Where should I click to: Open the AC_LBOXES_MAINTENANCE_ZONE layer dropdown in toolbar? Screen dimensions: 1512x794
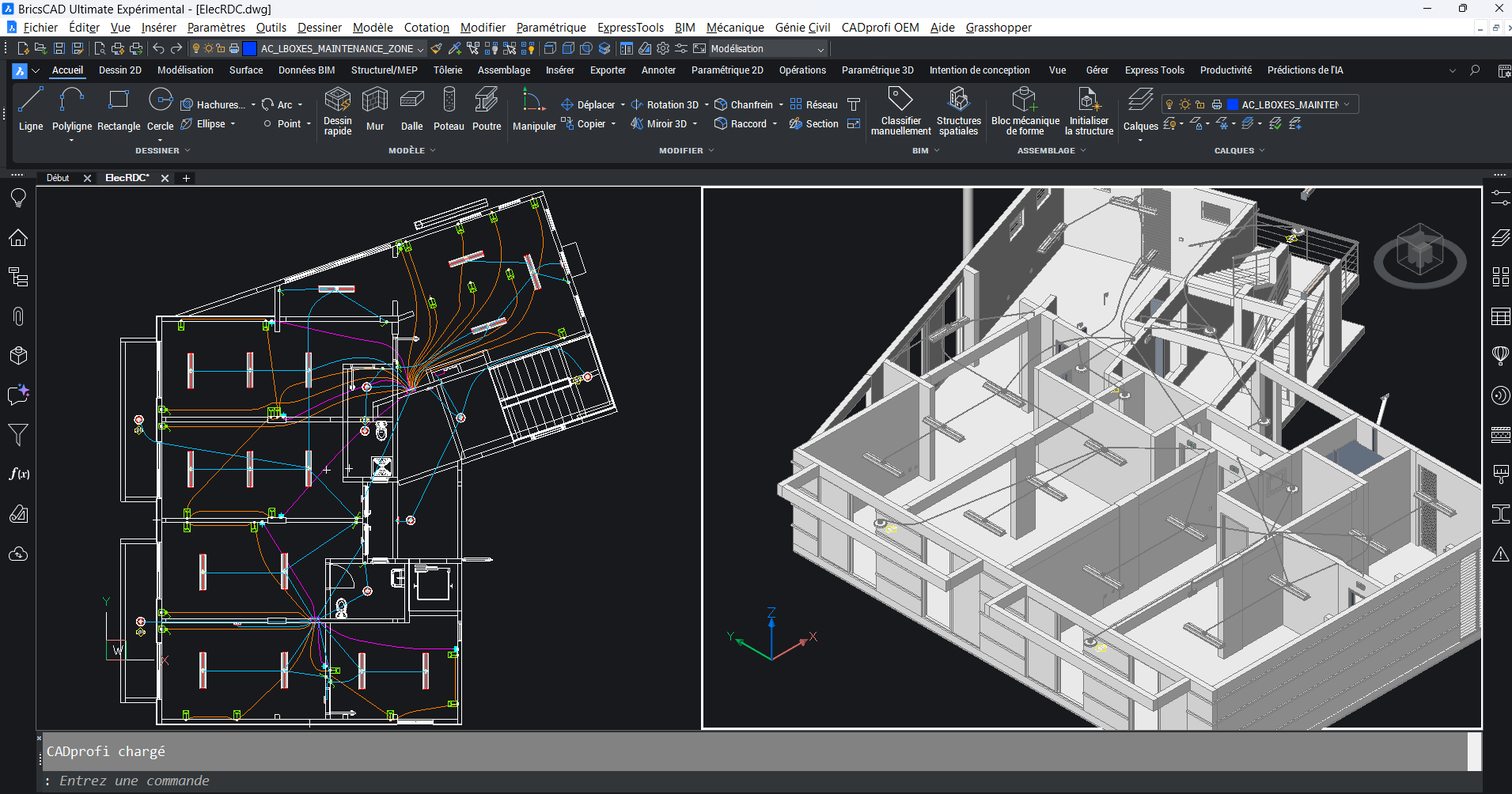point(420,49)
